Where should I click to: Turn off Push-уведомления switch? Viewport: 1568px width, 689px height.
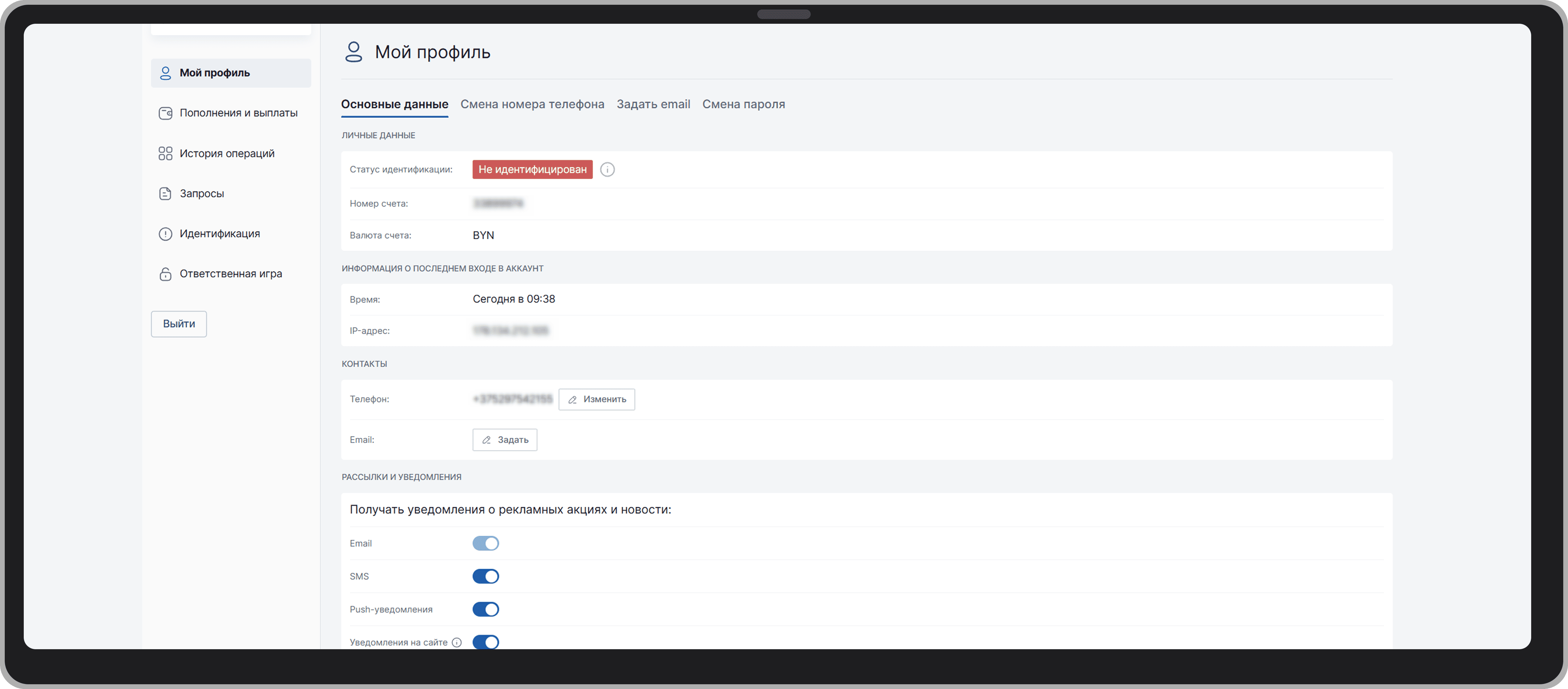click(485, 609)
